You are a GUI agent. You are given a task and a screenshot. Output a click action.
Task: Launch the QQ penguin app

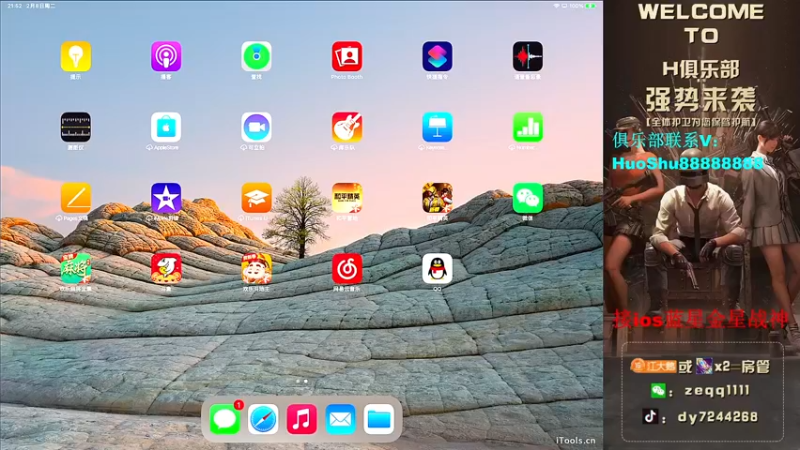coord(437,268)
